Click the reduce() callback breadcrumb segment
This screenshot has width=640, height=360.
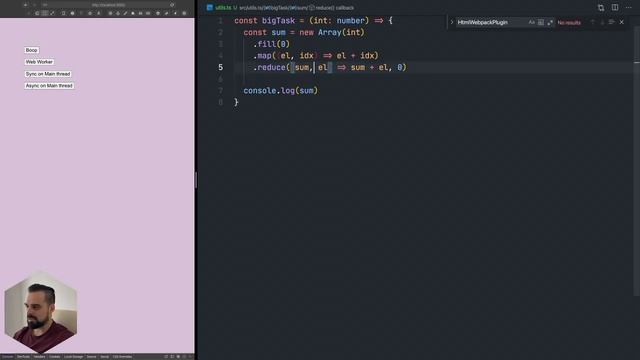(334, 8)
